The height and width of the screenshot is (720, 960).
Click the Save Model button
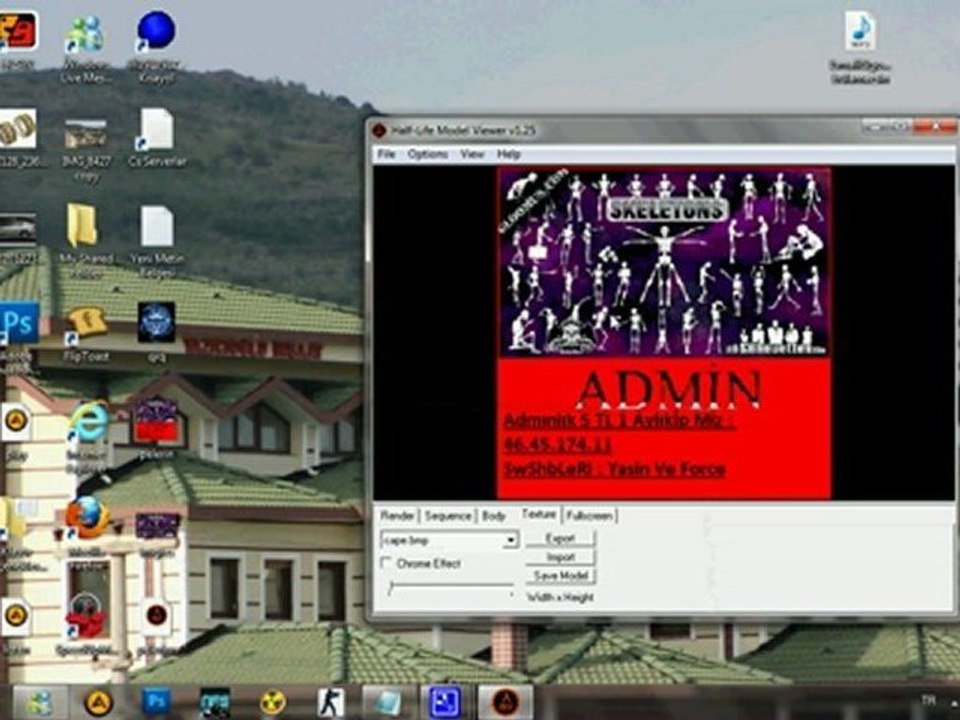[x=560, y=576]
